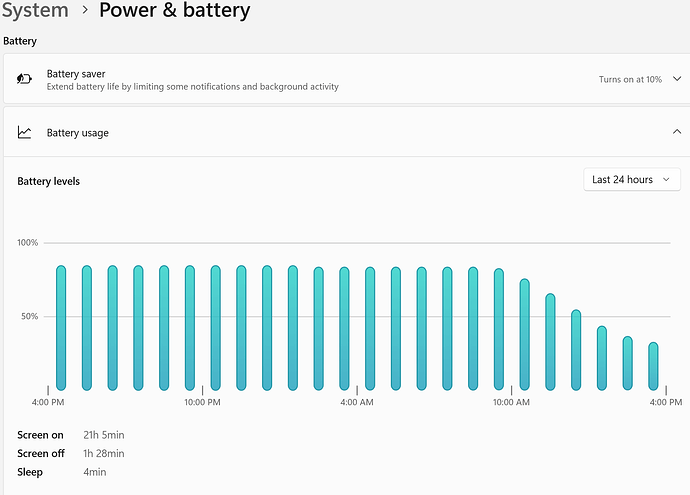Click the battery bar right of the 4:00 AM tick

[x=370, y=329]
